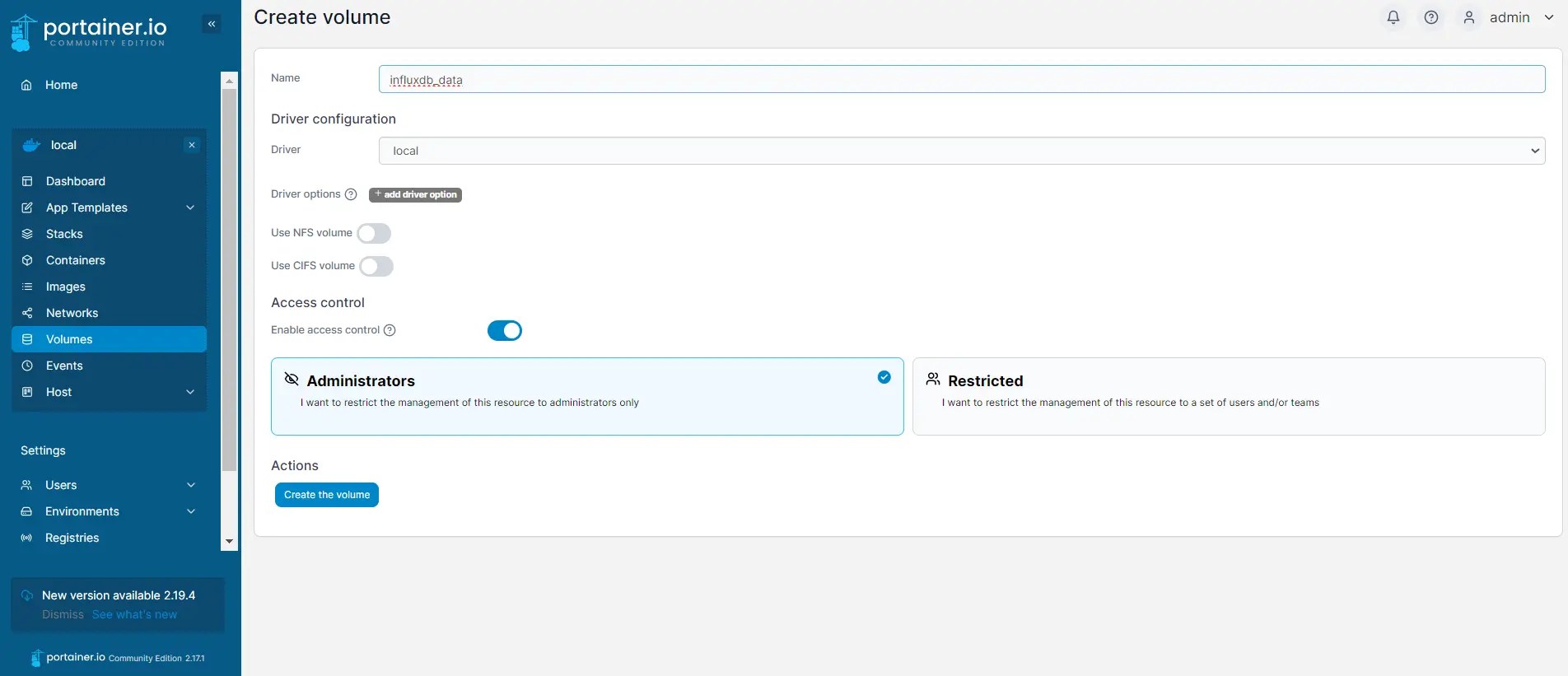
Task: Click the Registries radio icon
Action: point(26,538)
